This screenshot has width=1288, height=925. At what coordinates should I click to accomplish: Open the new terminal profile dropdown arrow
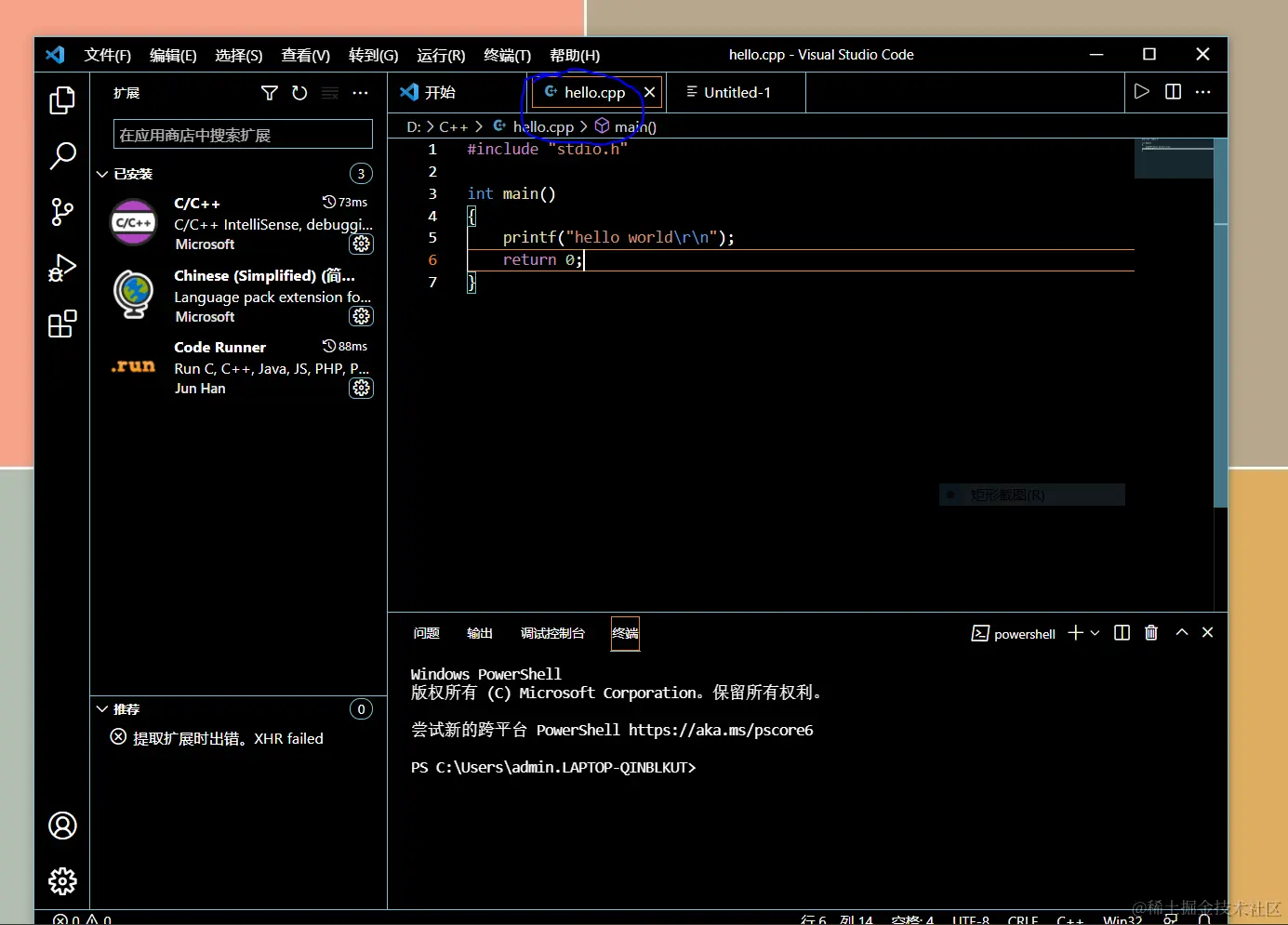coord(1095,633)
